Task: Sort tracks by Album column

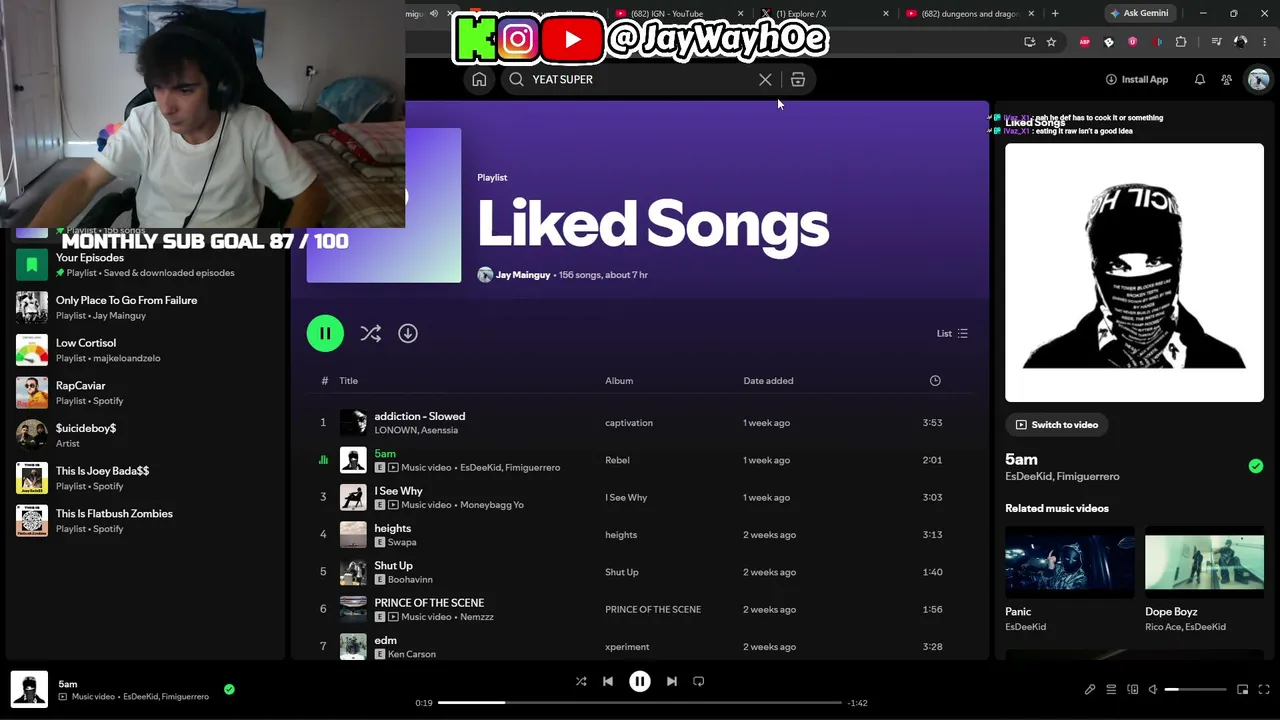Action: pyautogui.click(x=619, y=381)
